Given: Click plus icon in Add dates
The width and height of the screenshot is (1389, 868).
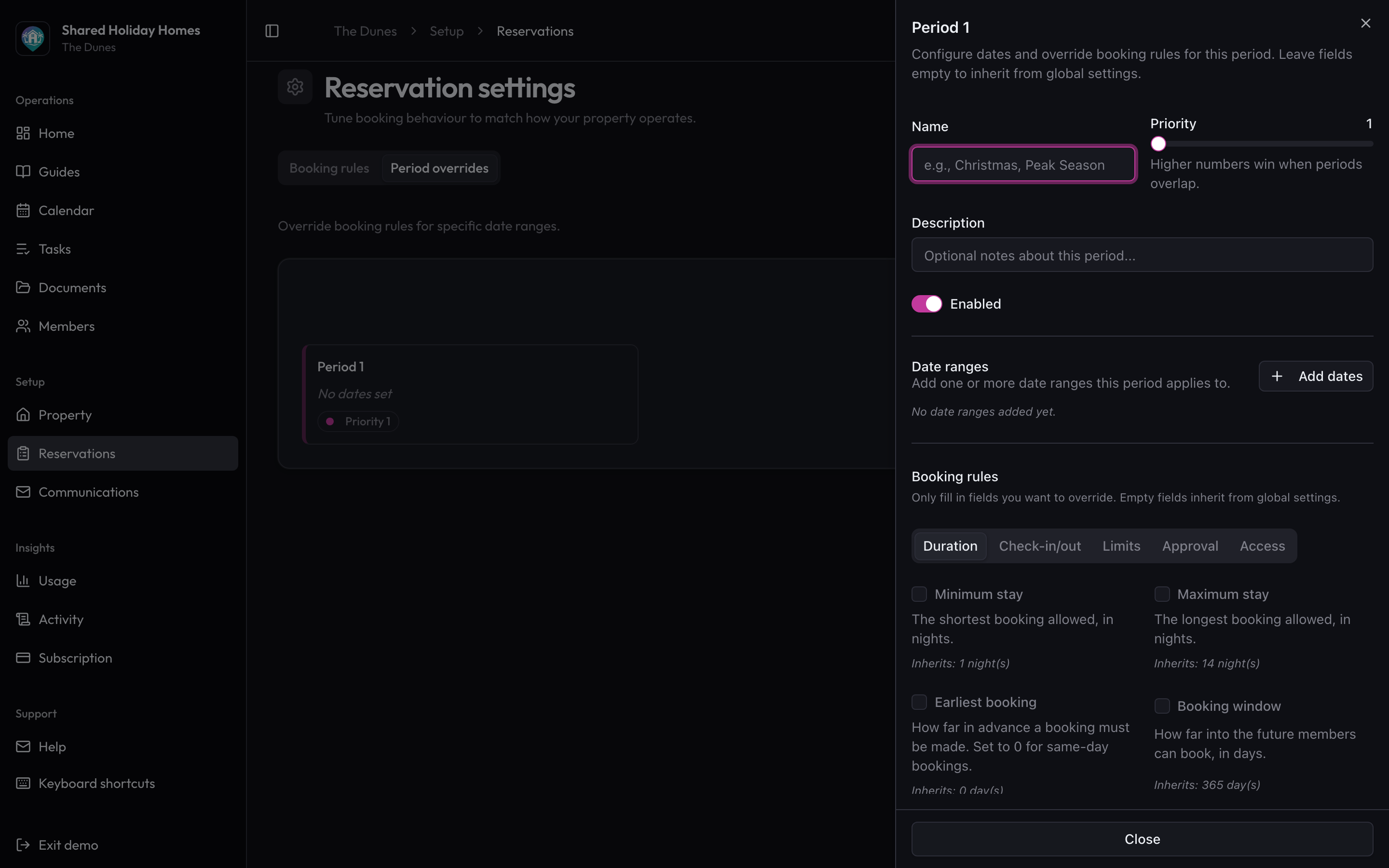Looking at the screenshot, I should [1277, 376].
